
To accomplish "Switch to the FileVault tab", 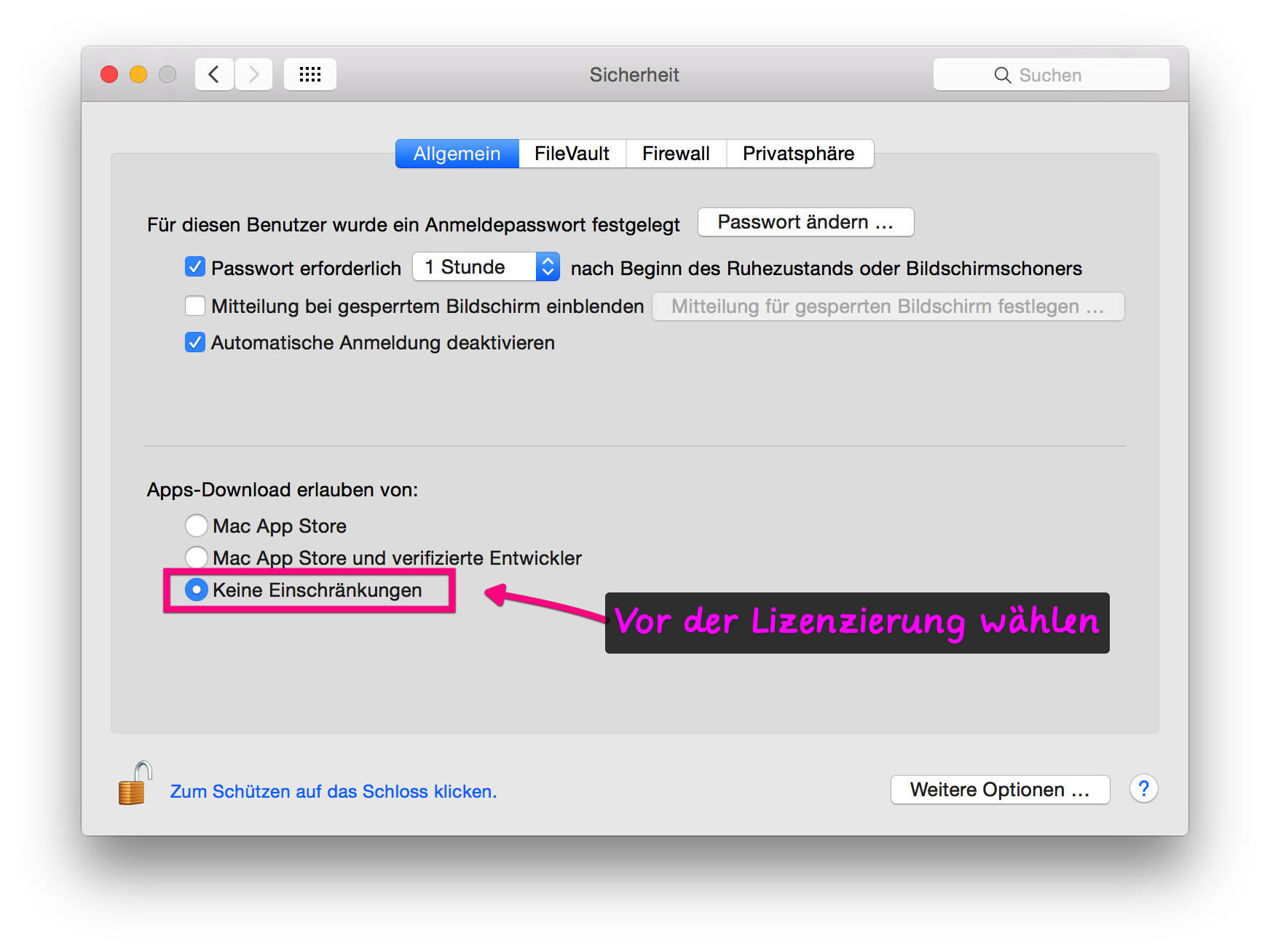I will (x=572, y=154).
